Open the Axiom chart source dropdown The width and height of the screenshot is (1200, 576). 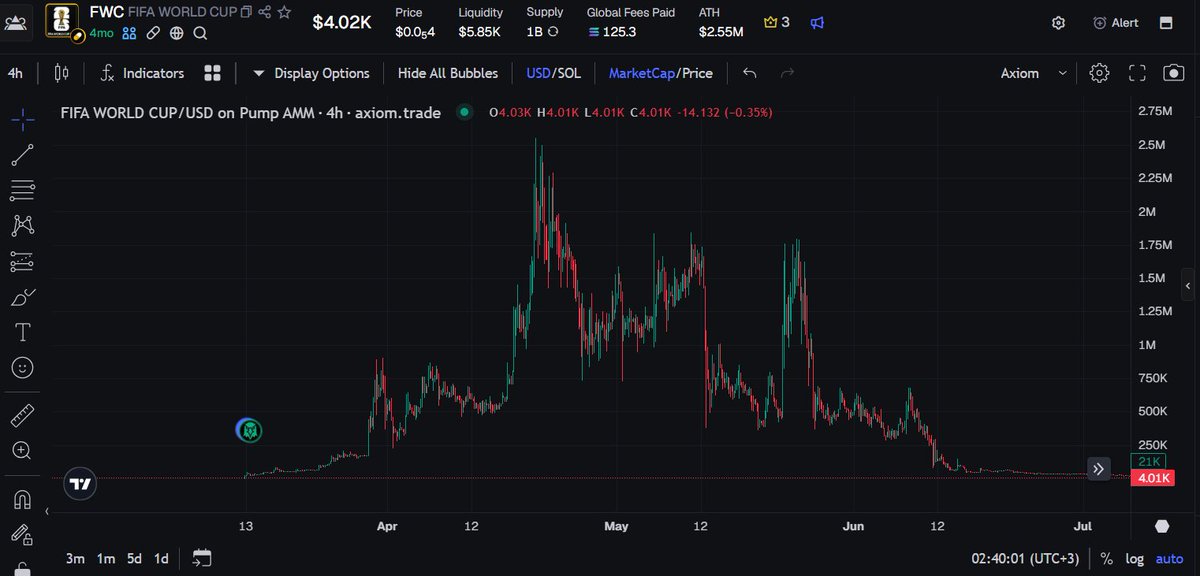pyautogui.click(x=1035, y=73)
